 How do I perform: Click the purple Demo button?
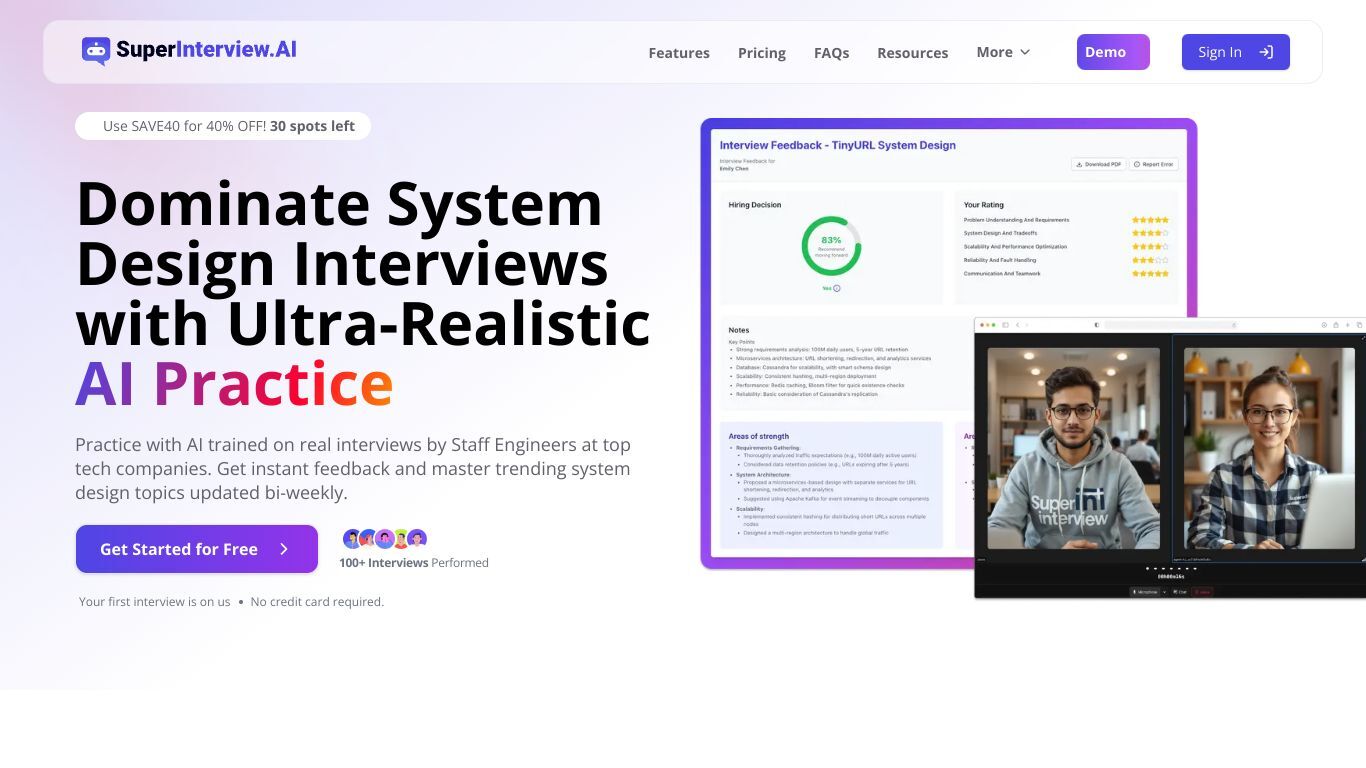1113,52
